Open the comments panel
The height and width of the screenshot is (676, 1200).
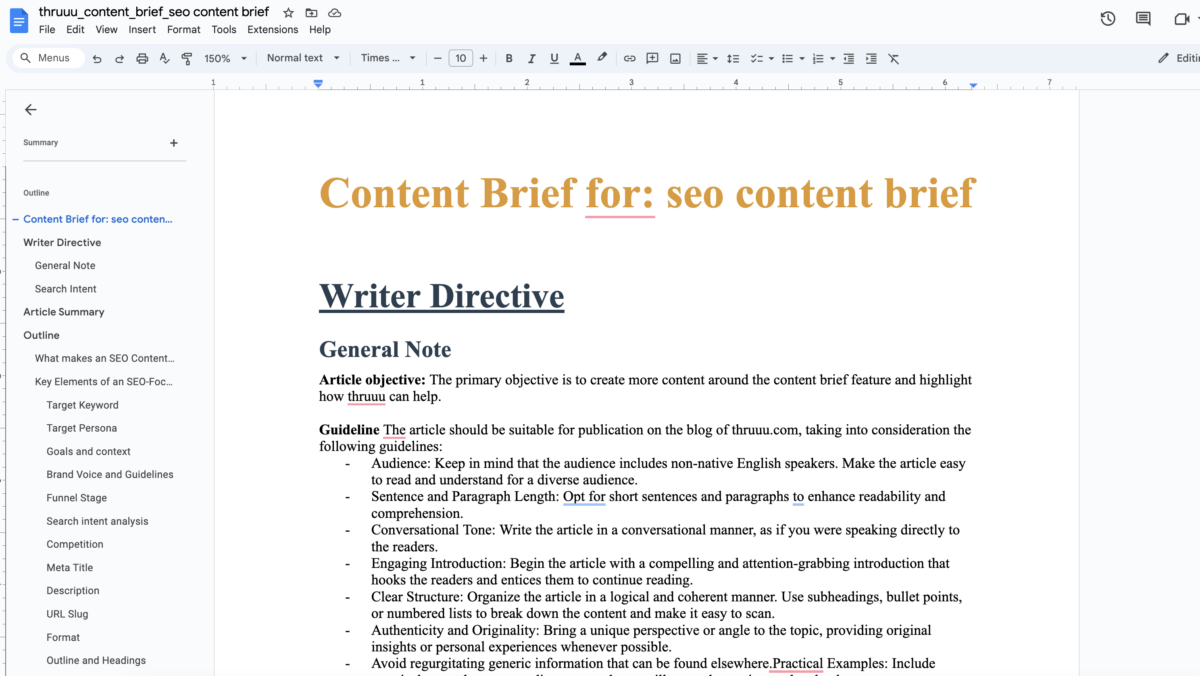coord(1142,18)
